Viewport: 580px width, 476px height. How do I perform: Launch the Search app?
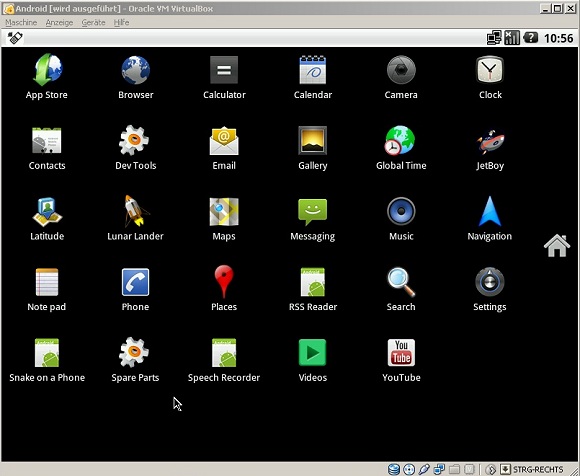(x=401, y=289)
